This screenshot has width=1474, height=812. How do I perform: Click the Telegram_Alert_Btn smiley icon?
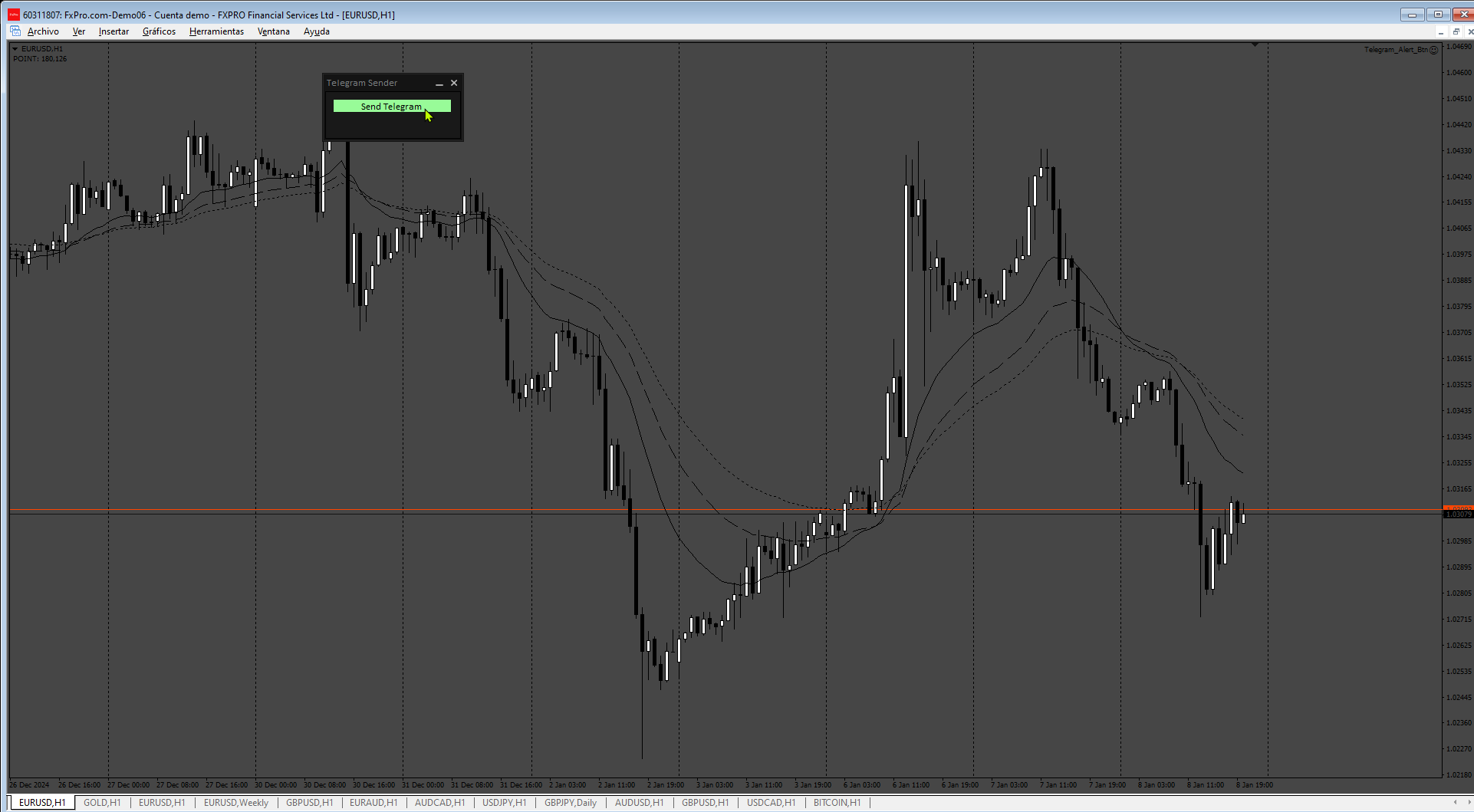[1434, 50]
